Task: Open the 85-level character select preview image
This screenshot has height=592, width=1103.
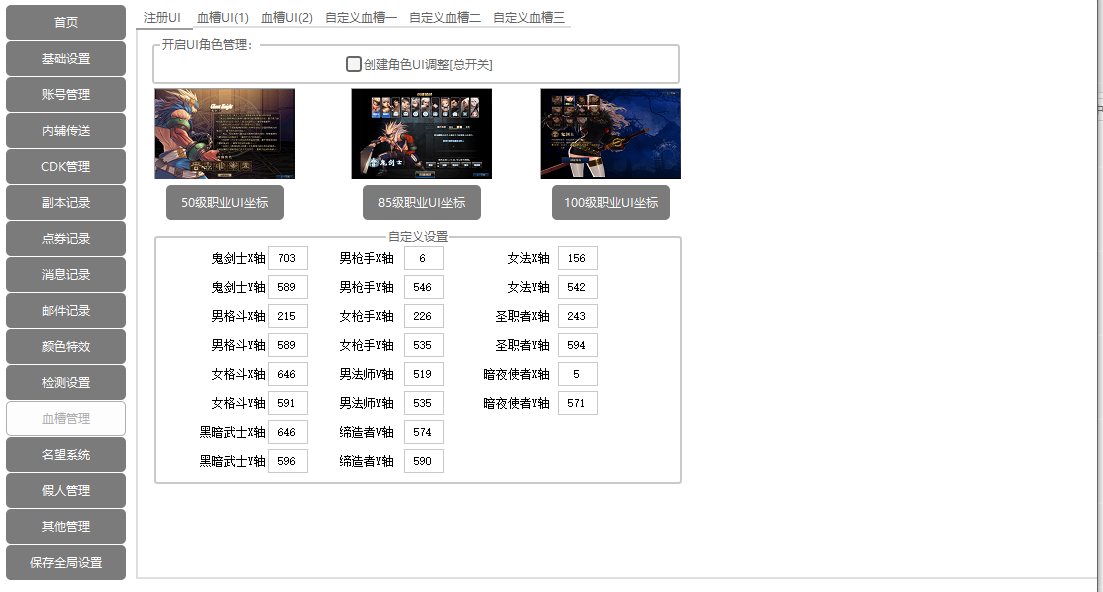Action: point(421,133)
